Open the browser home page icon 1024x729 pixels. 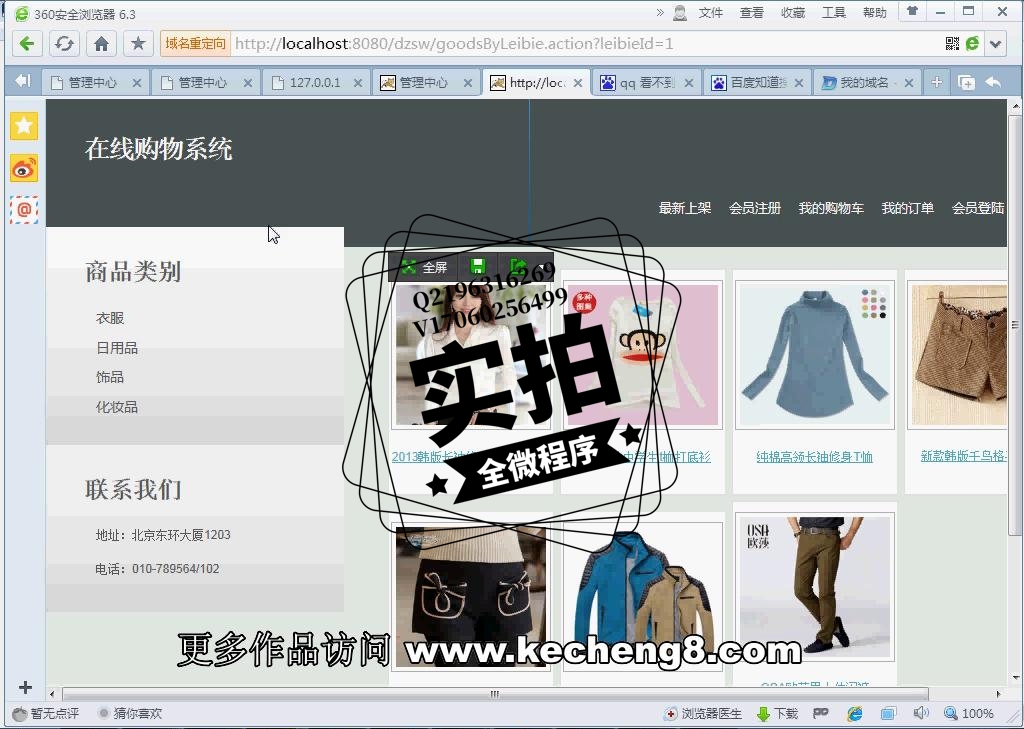pos(101,44)
